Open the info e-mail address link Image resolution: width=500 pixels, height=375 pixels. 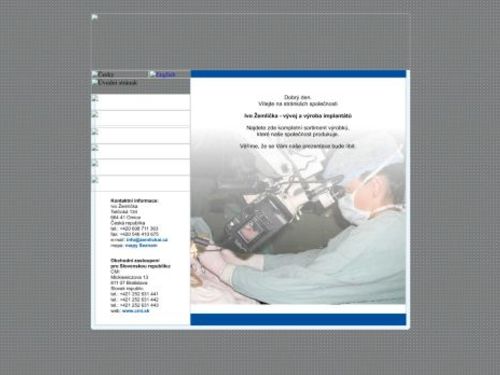coord(147,240)
